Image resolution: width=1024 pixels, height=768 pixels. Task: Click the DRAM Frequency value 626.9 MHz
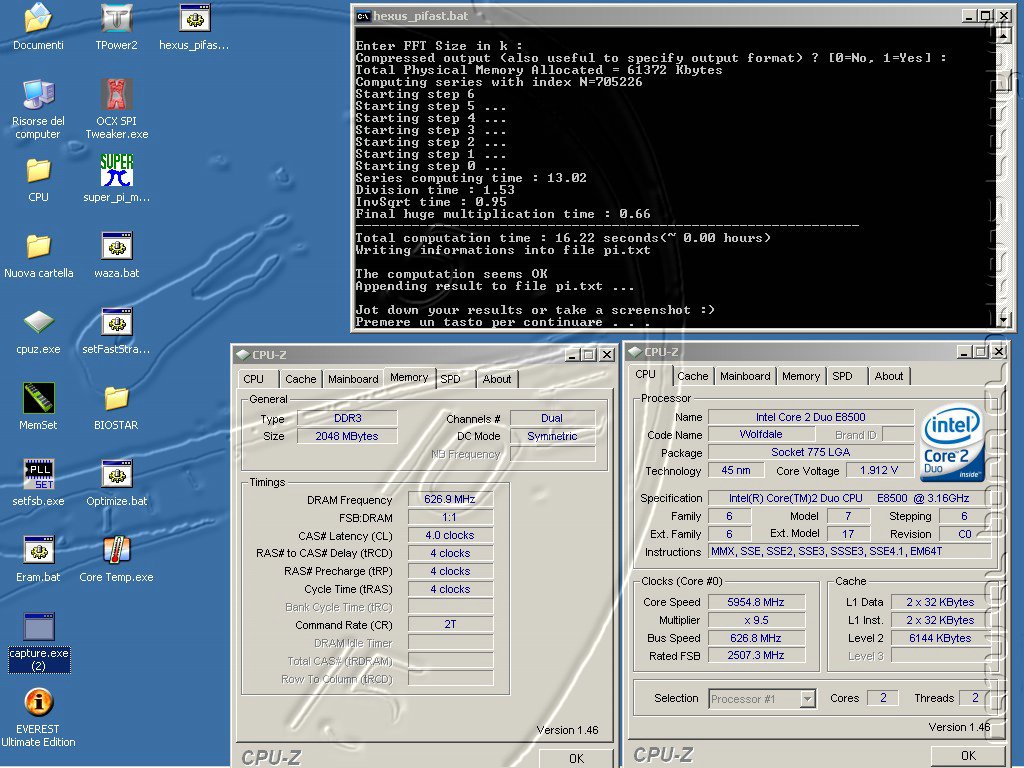pyautogui.click(x=450, y=500)
